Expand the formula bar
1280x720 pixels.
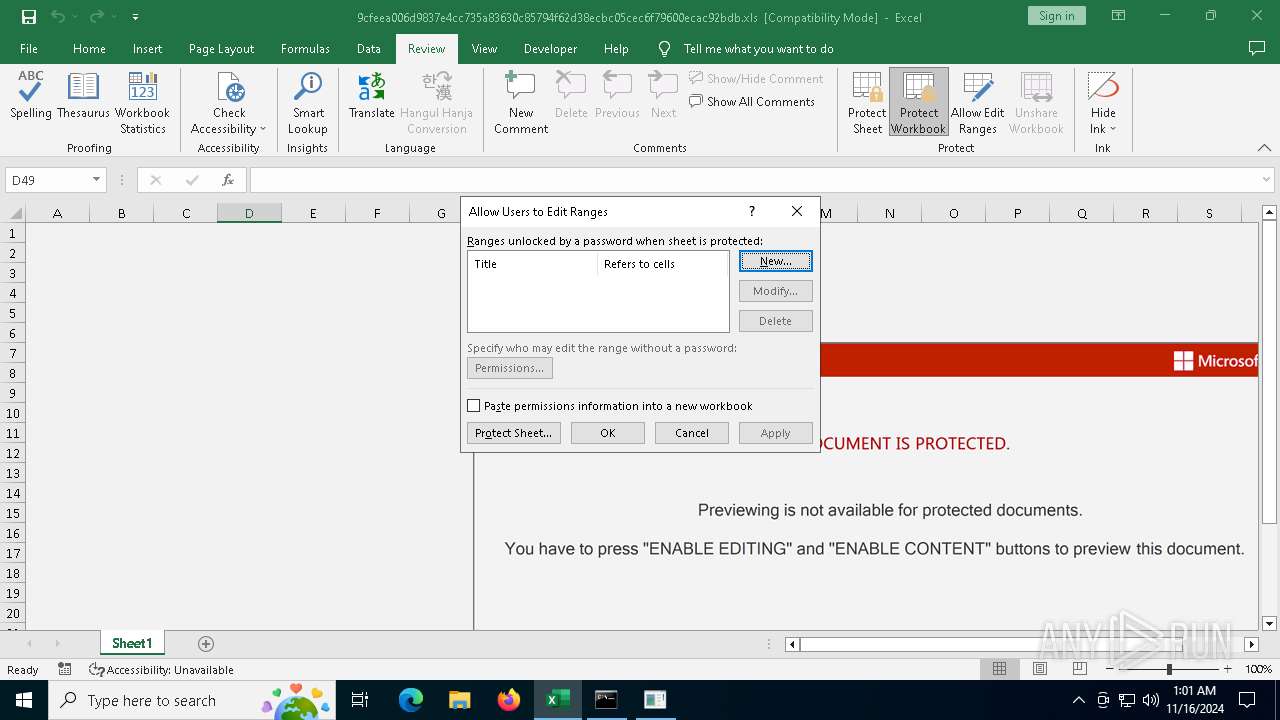(x=1266, y=180)
